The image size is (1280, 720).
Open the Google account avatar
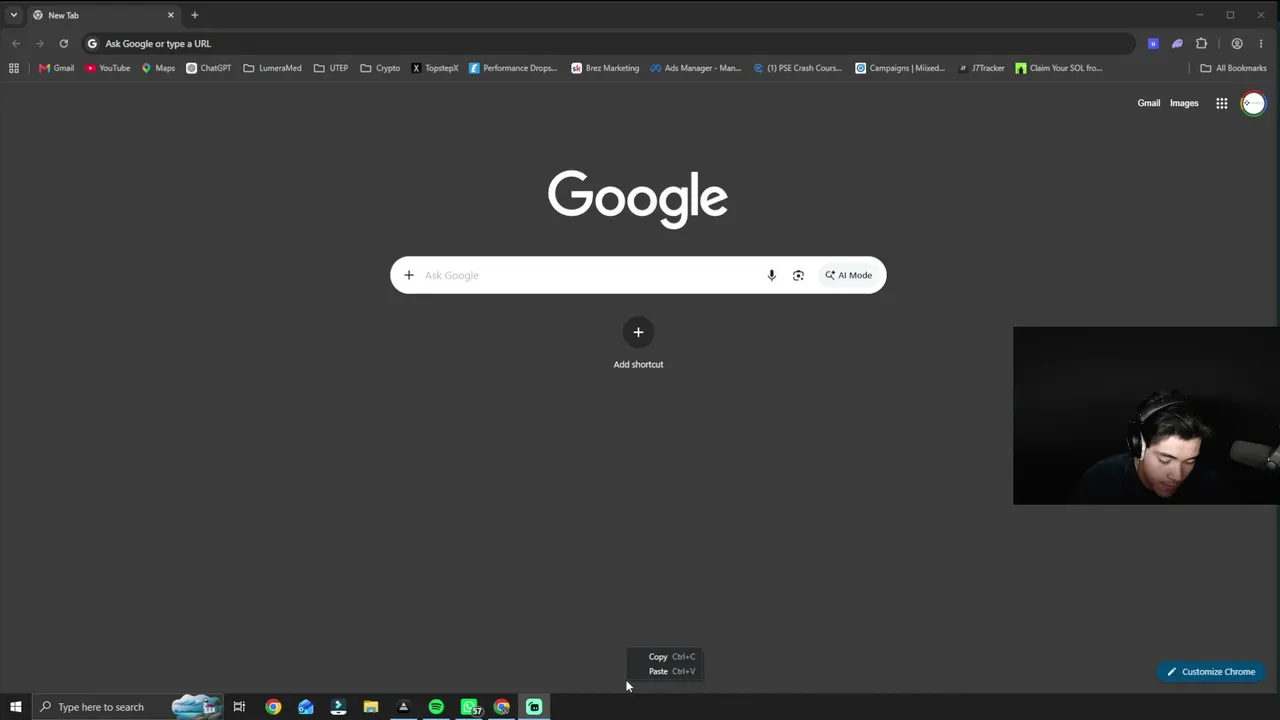(x=1253, y=103)
